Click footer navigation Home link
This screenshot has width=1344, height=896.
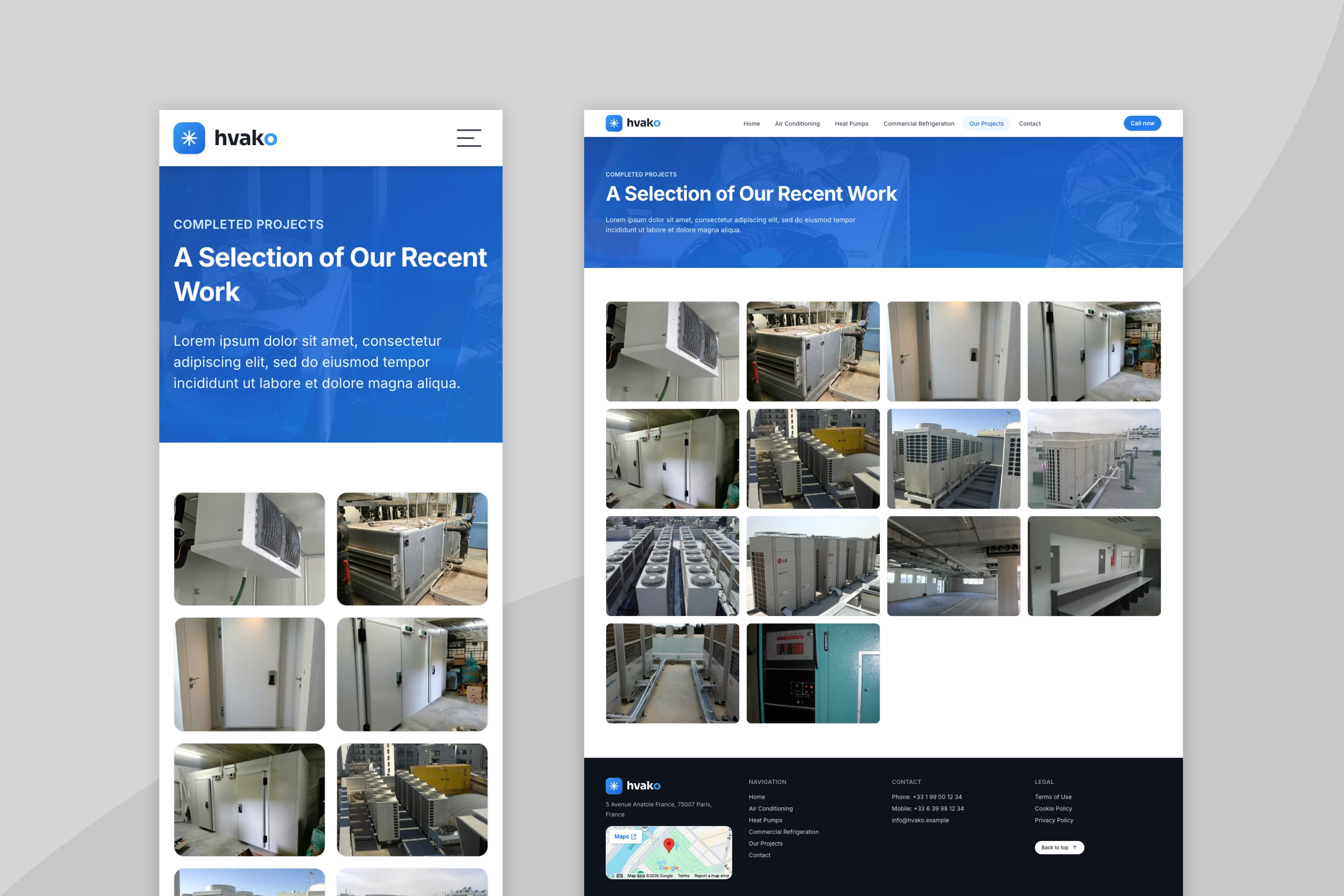coord(757,797)
